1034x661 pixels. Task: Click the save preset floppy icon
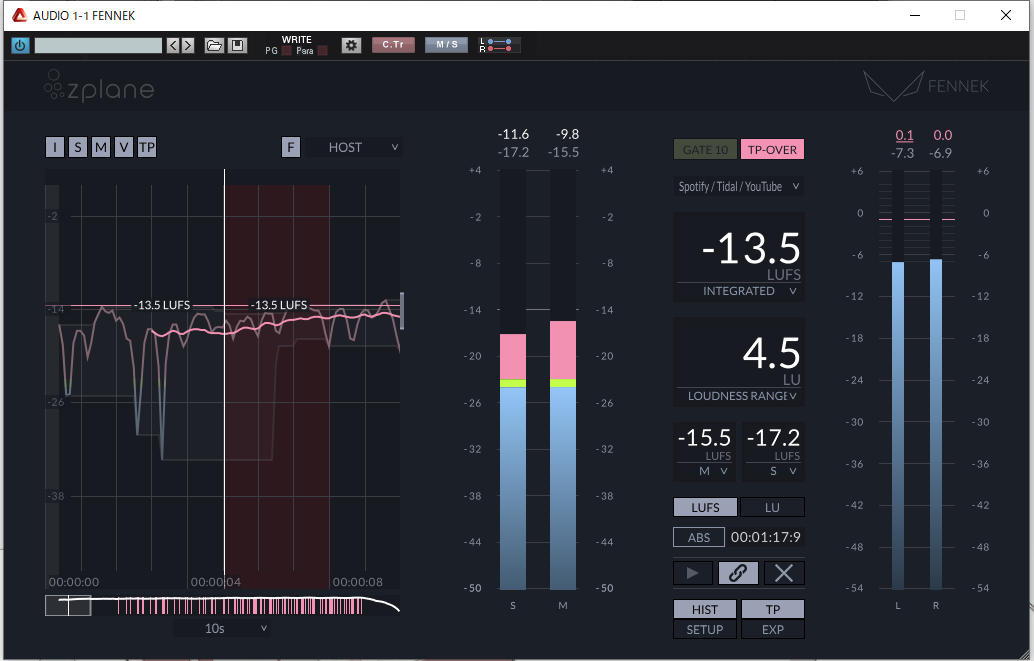pyautogui.click(x=237, y=45)
